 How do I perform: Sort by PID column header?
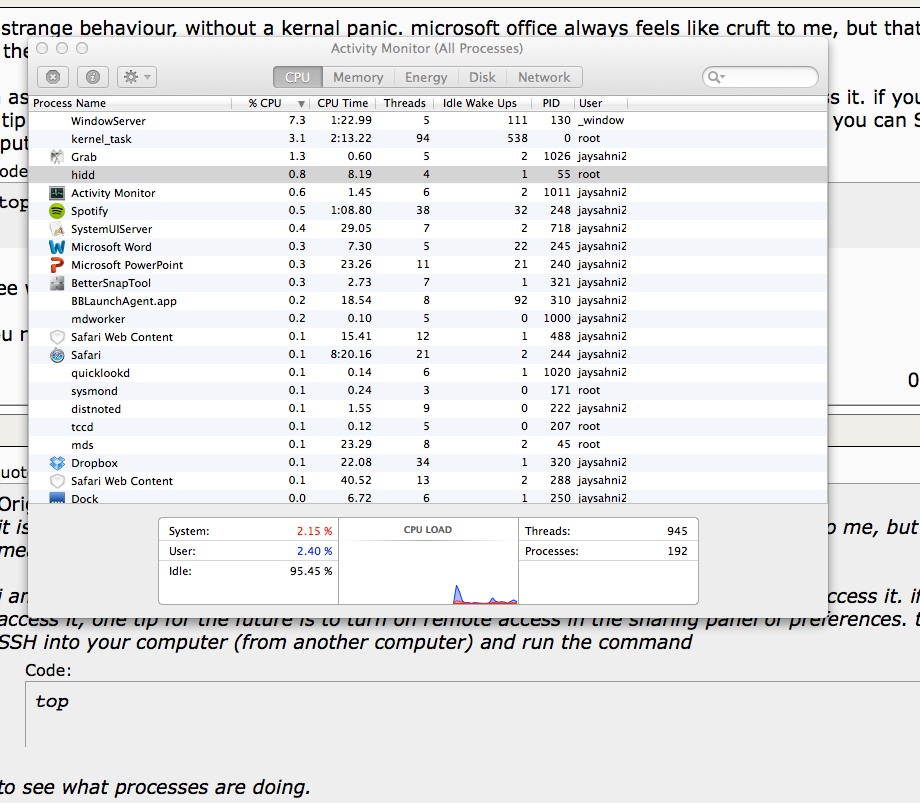pyautogui.click(x=553, y=103)
